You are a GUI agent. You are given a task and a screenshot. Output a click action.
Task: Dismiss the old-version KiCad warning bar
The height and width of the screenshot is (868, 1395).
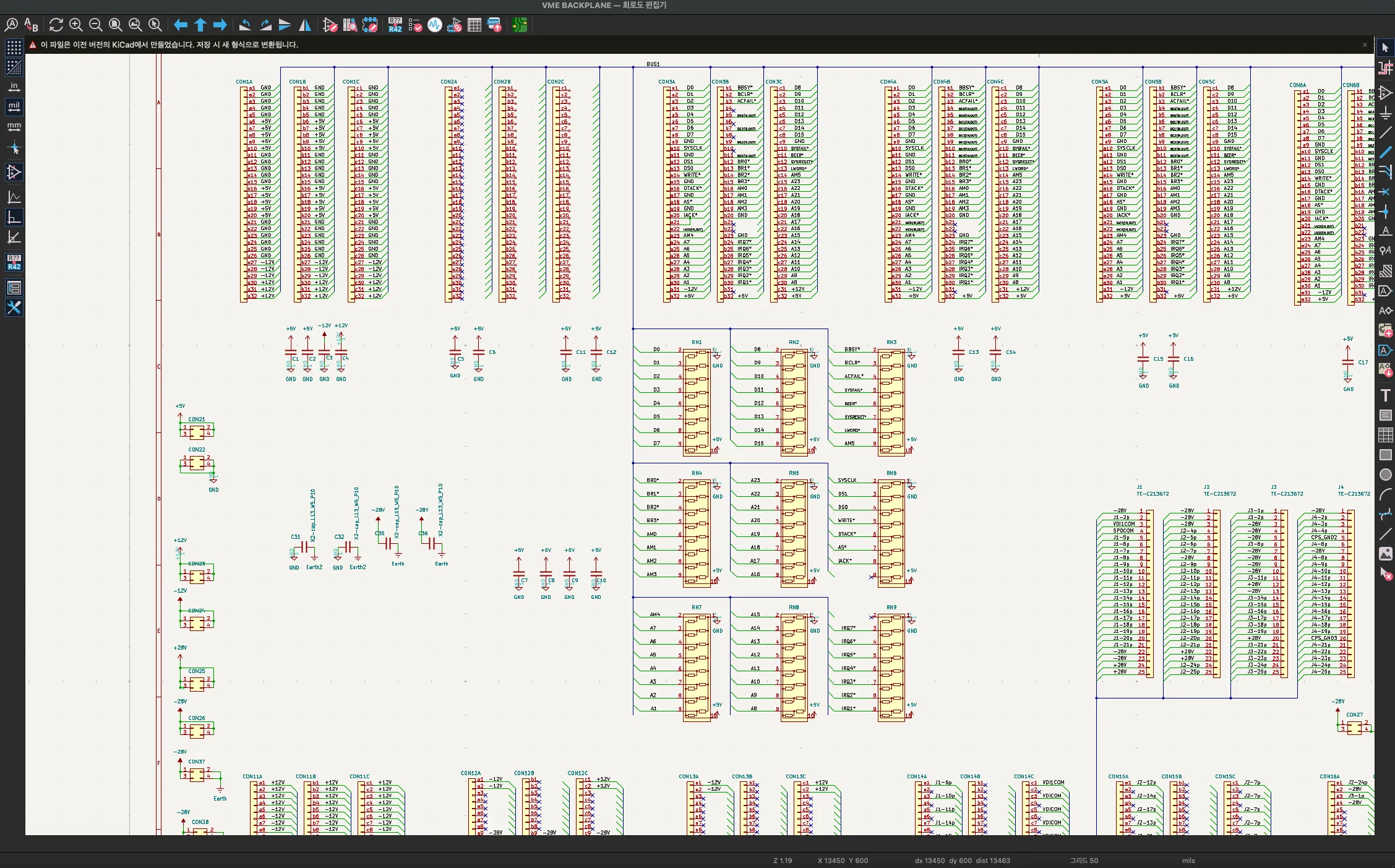tap(1365, 45)
